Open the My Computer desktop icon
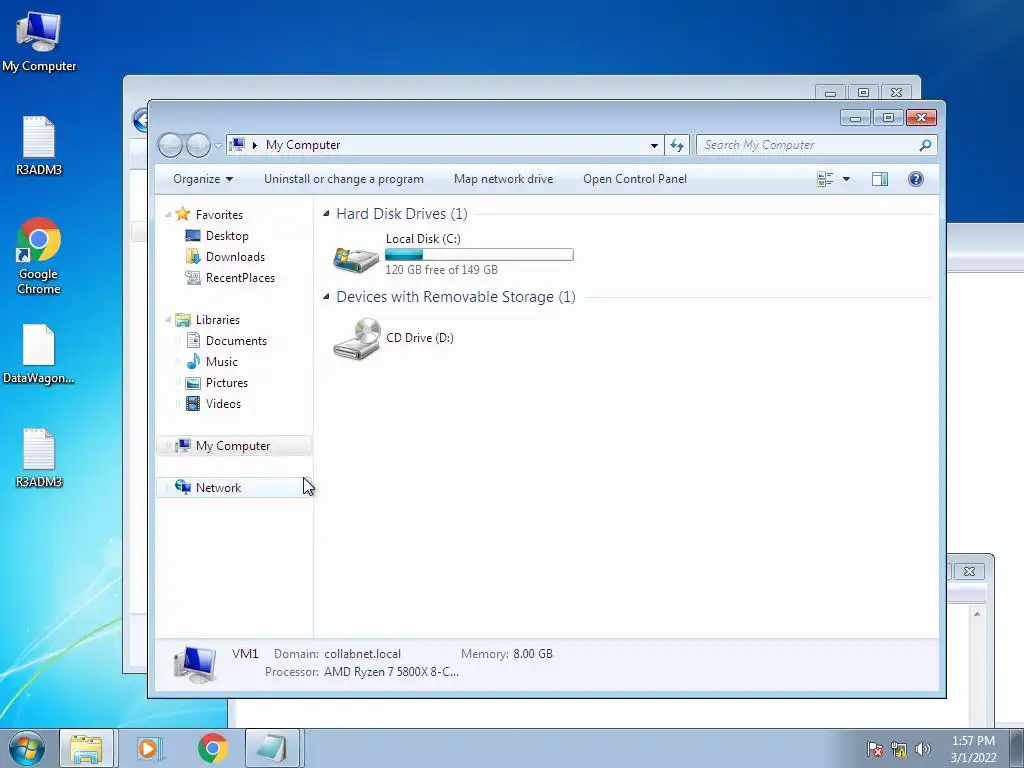Screen dimensions: 1024x768 [x=39, y=40]
